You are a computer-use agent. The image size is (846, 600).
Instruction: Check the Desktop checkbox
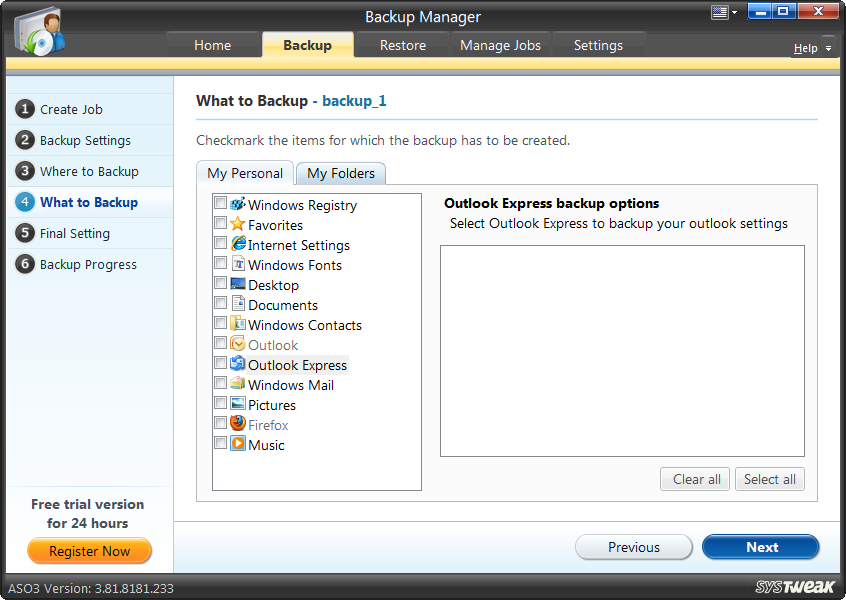[x=221, y=283]
